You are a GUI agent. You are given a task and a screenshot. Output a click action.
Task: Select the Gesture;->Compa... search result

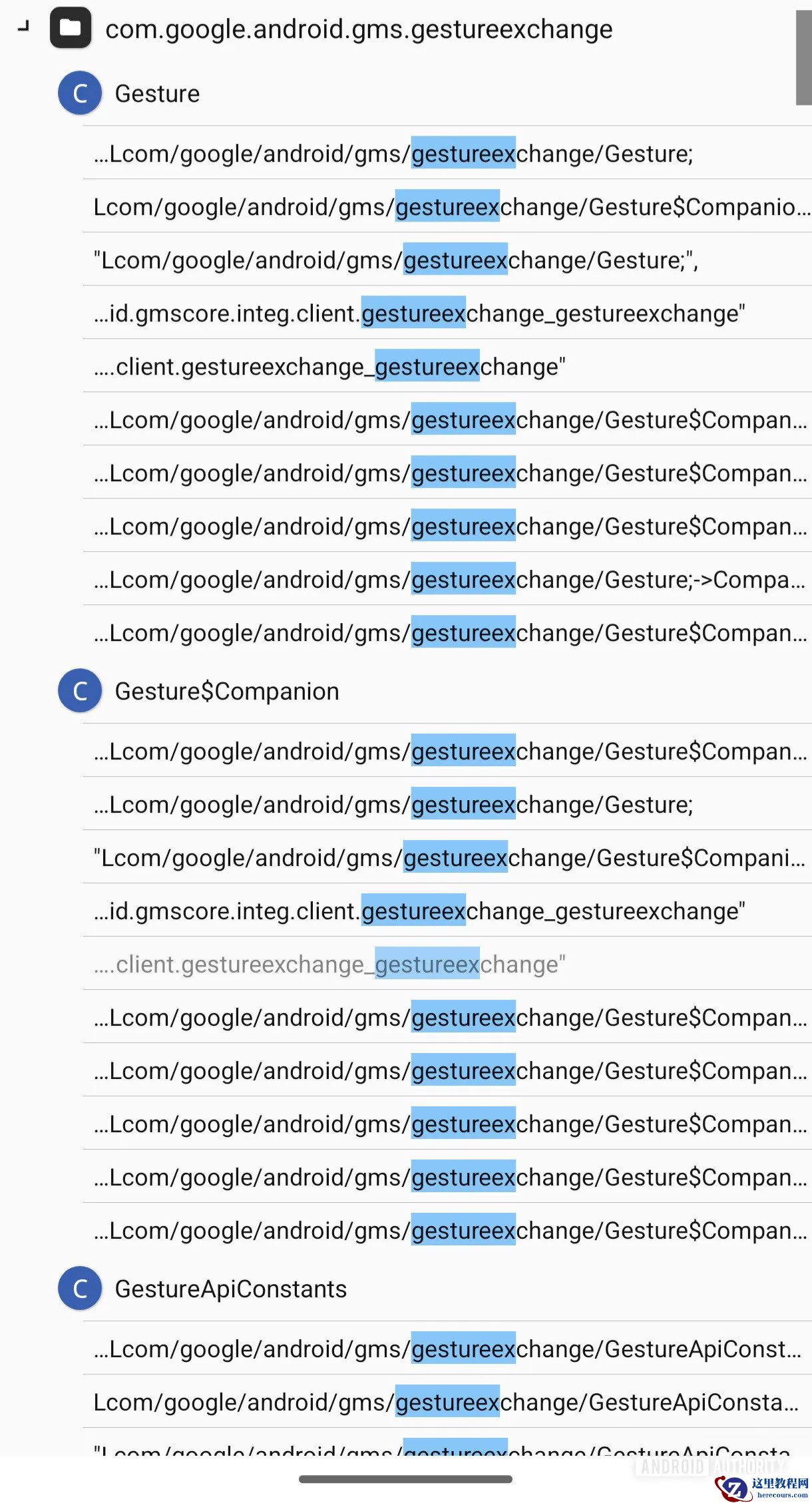tap(449, 580)
